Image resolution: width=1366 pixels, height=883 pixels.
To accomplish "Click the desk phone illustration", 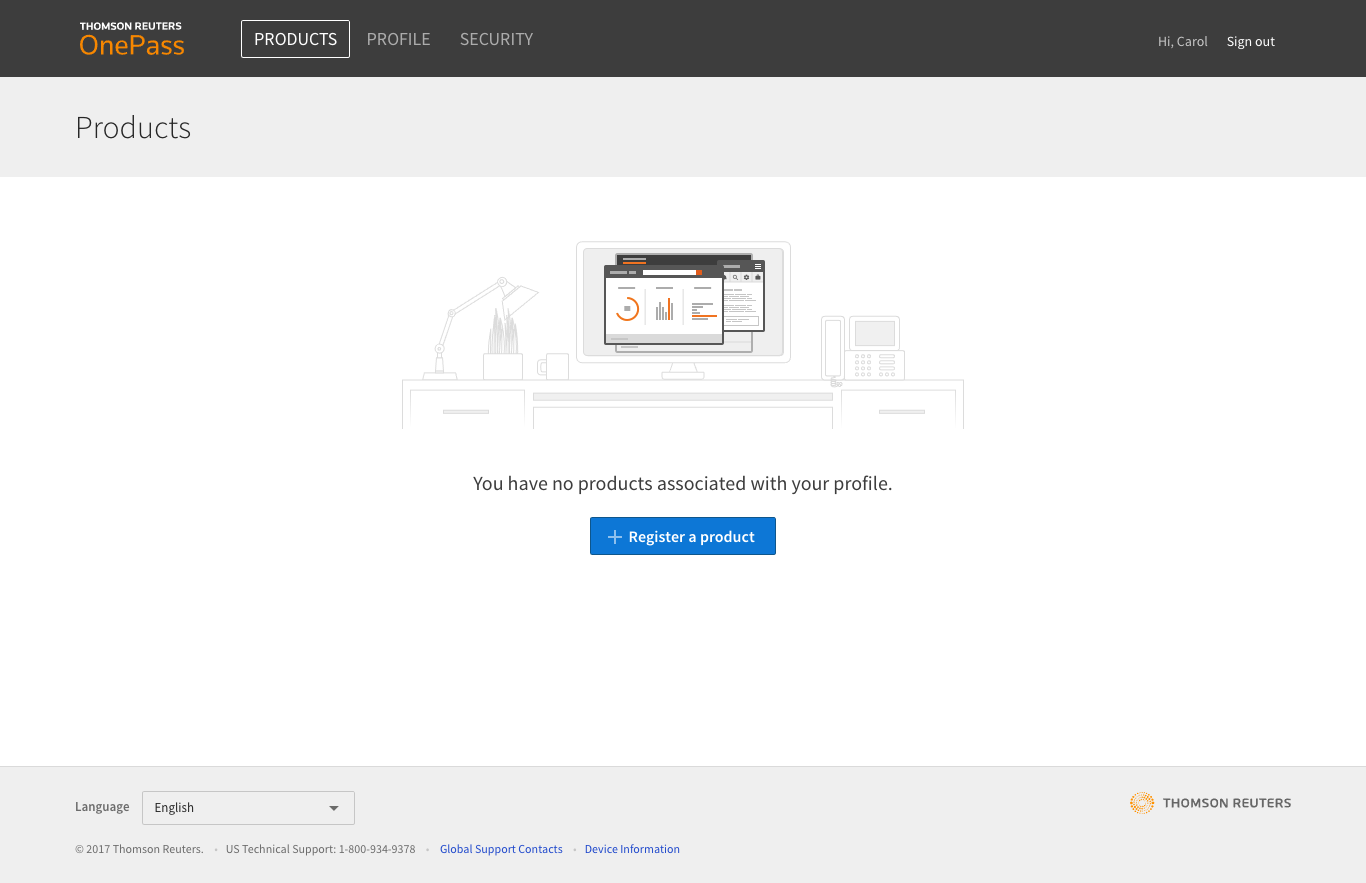I will pyautogui.click(x=863, y=349).
